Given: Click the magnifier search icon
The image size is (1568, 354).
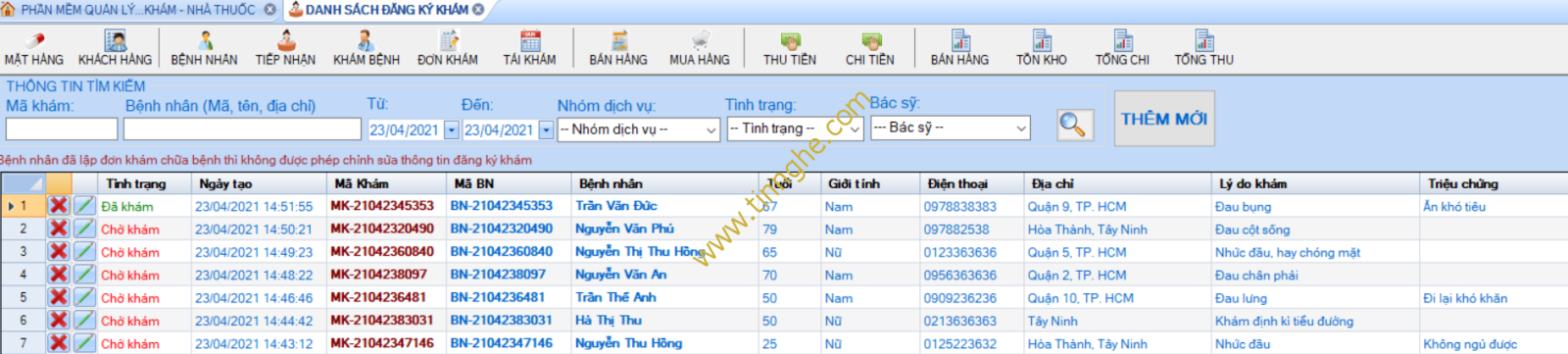Looking at the screenshot, I should 1073,125.
